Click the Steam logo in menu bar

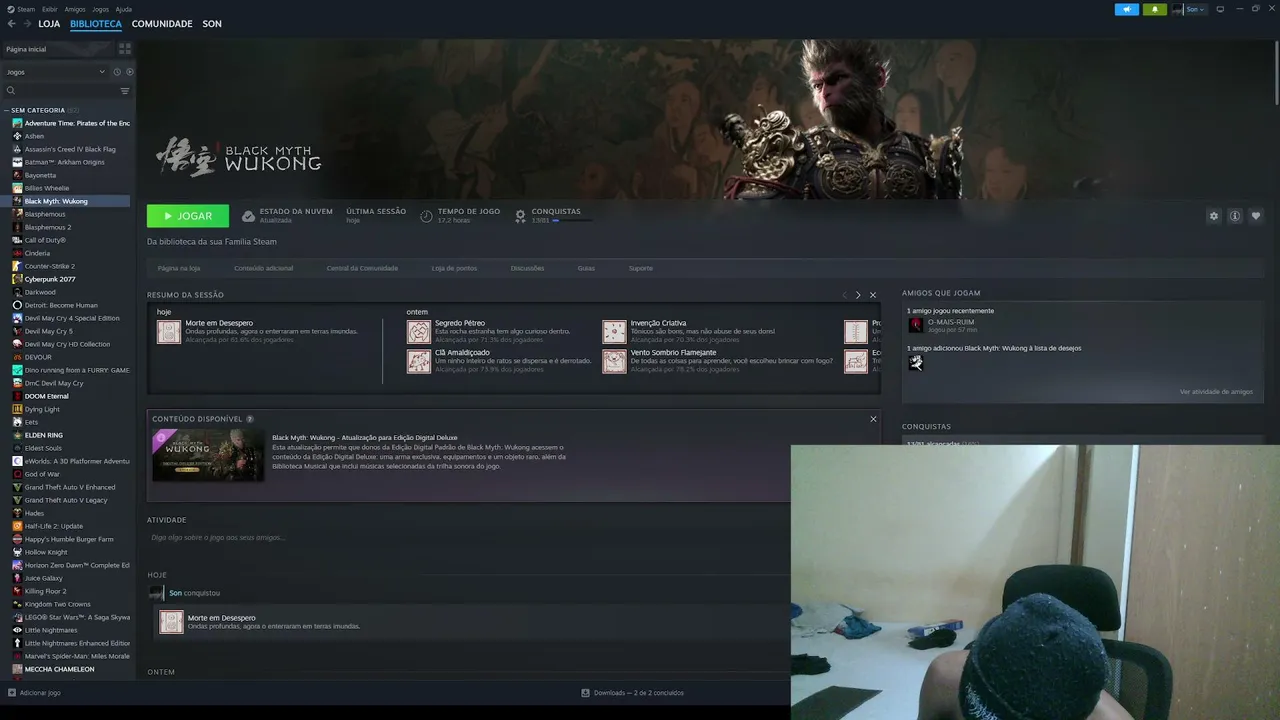coord(10,9)
